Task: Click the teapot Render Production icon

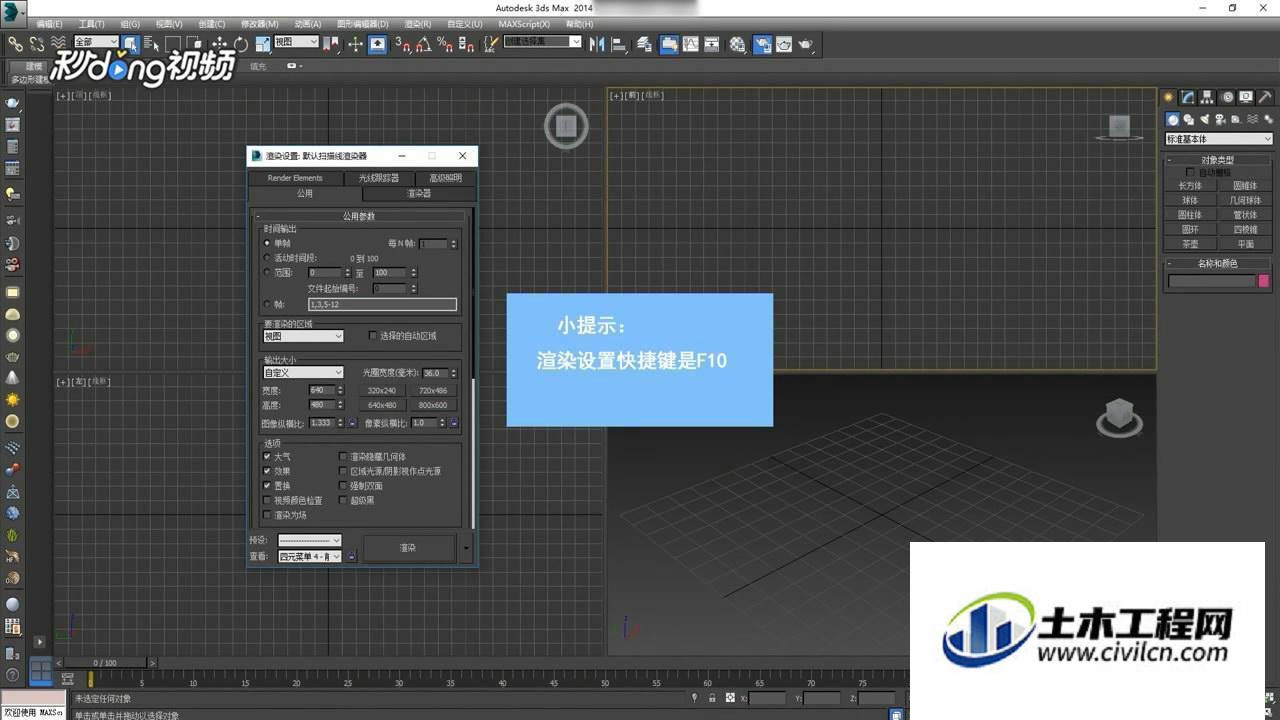Action: pyautogui.click(x=805, y=44)
